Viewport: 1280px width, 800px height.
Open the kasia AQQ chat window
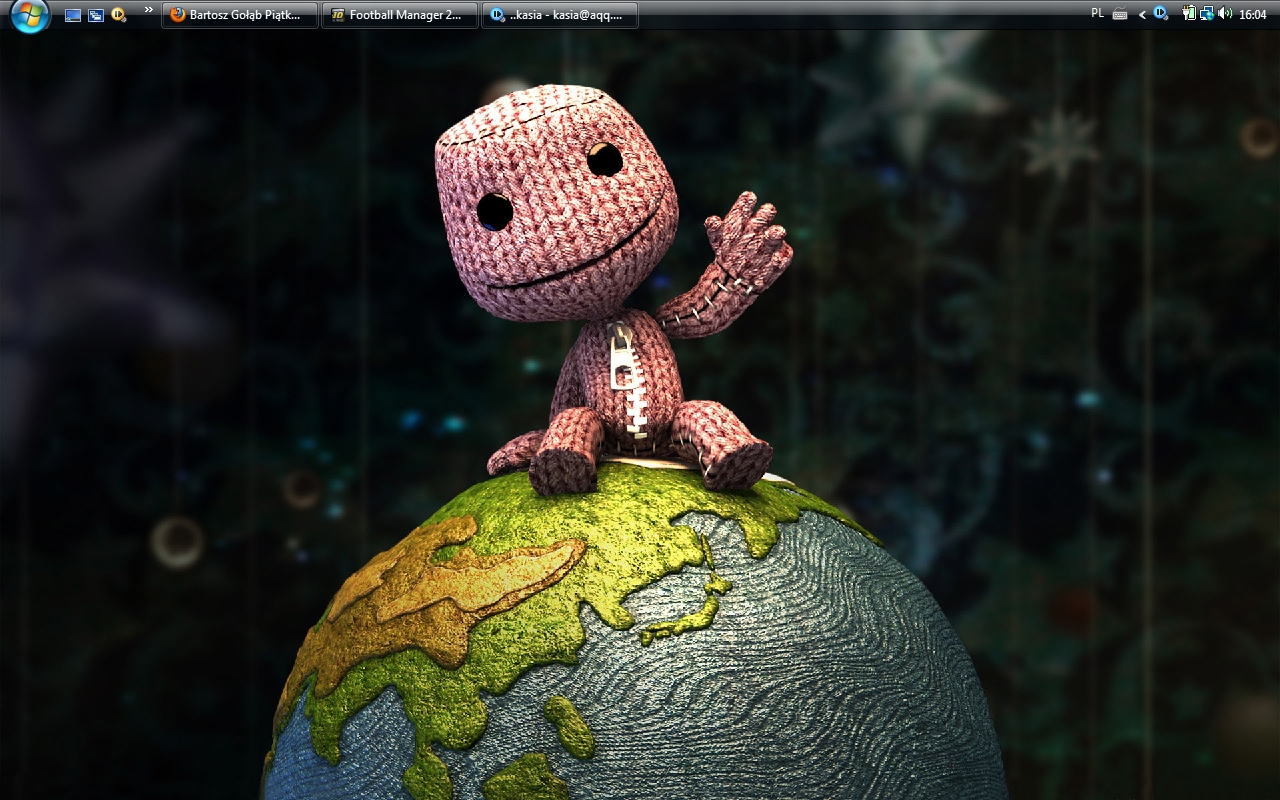[560, 15]
